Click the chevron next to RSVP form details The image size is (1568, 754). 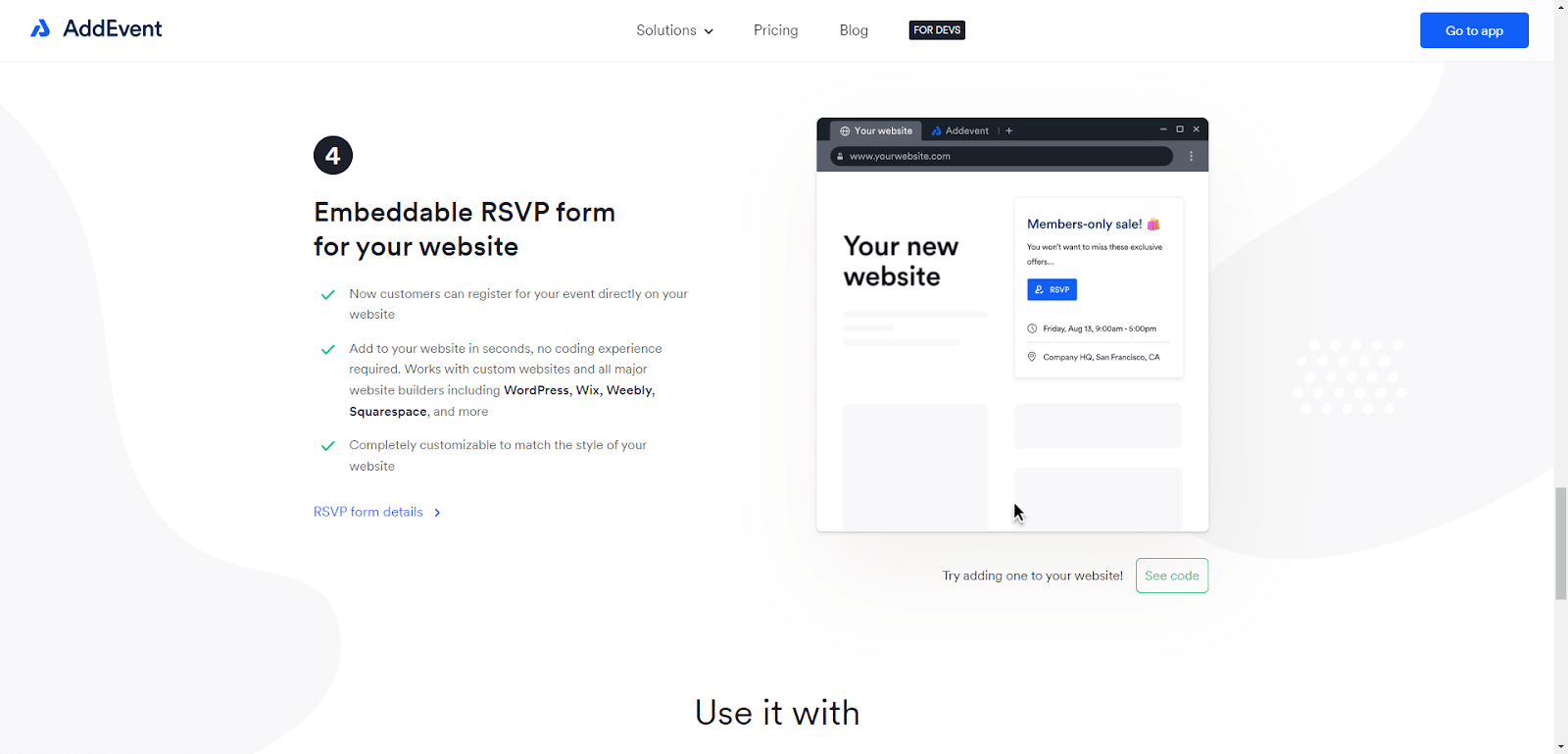pyautogui.click(x=437, y=513)
